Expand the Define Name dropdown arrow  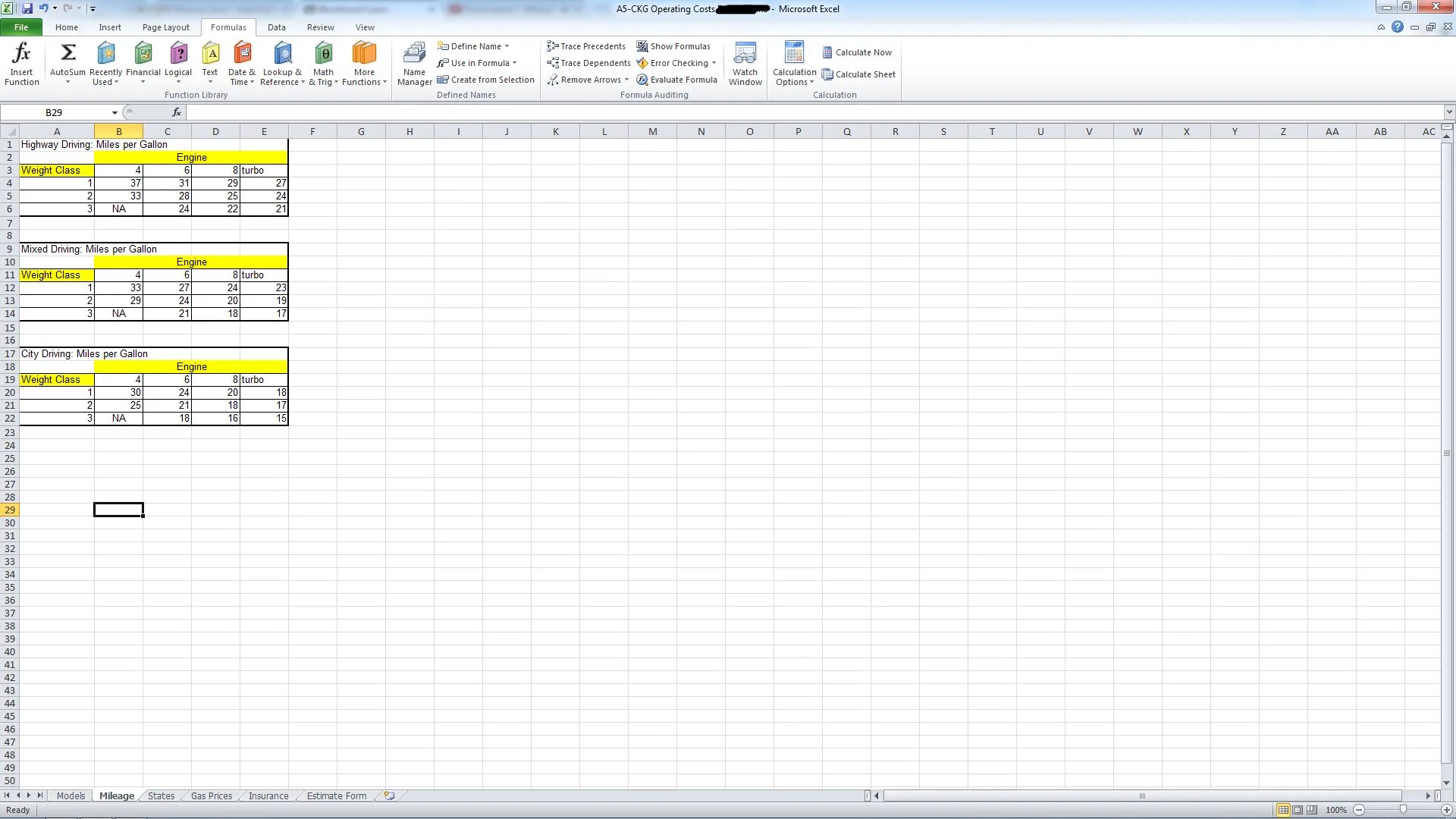pyautogui.click(x=507, y=46)
